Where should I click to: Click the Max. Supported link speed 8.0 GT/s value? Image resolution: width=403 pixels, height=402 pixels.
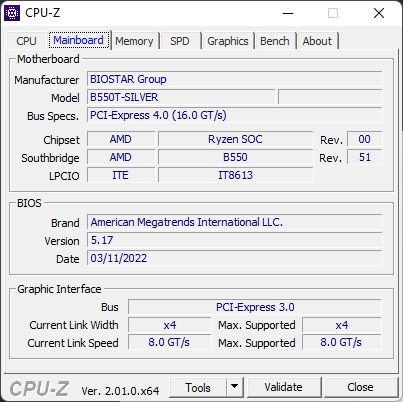(x=342, y=343)
